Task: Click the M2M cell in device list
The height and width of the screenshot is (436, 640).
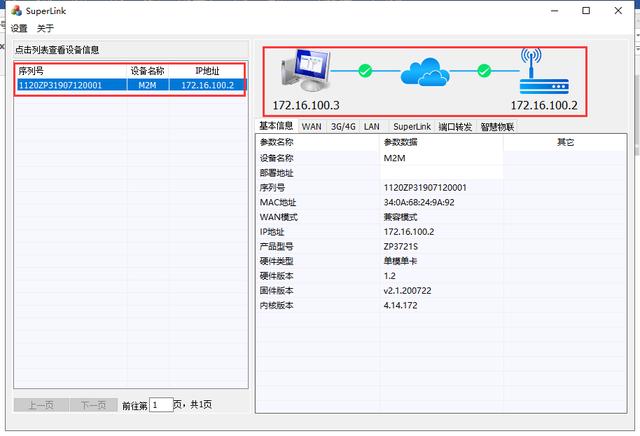Action: coord(147,85)
